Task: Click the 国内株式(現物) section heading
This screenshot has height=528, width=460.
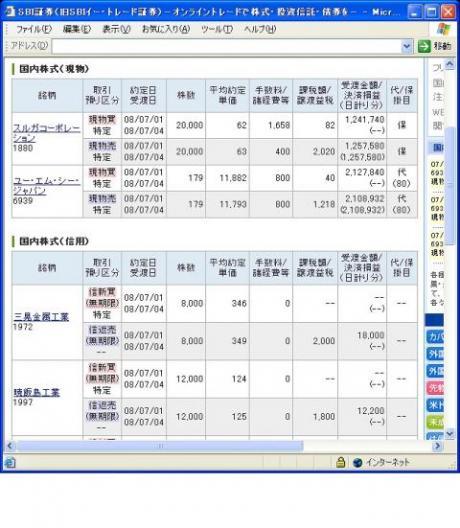Action: tap(54, 69)
